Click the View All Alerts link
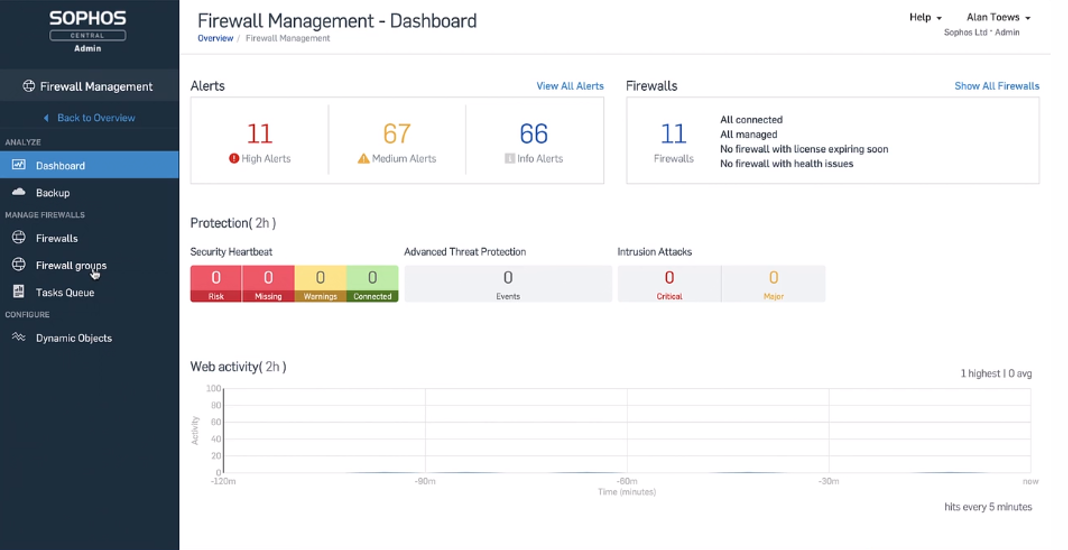This screenshot has width=1068, height=550. pos(570,86)
